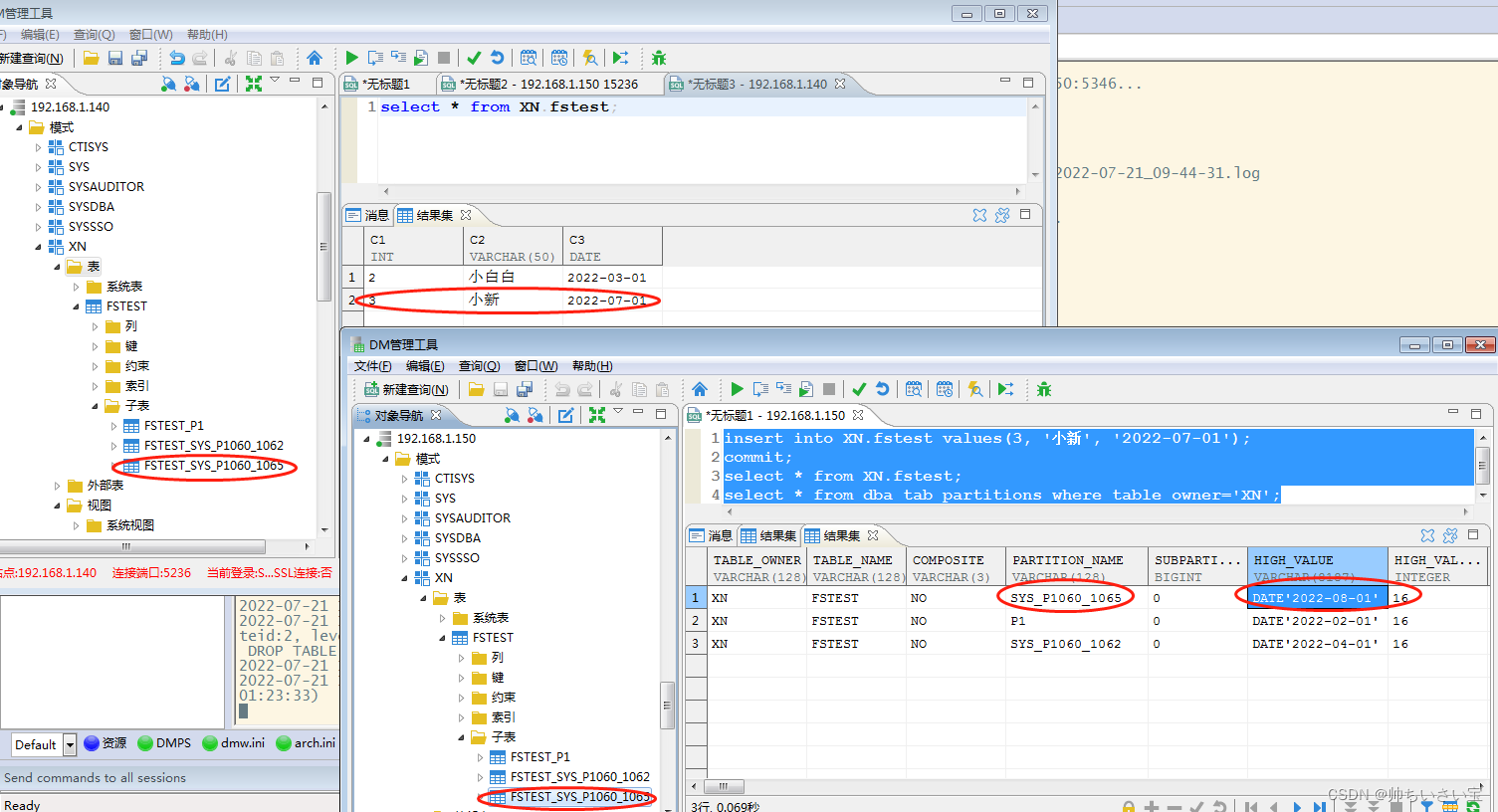Screen dimensions: 1498x812
Task: Open view menu triangle in front navigator
Action: coord(617,411)
